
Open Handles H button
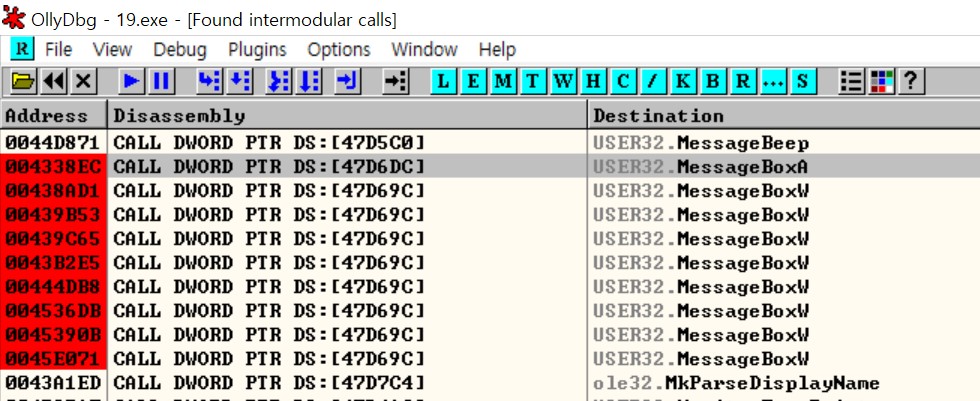[x=593, y=82]
